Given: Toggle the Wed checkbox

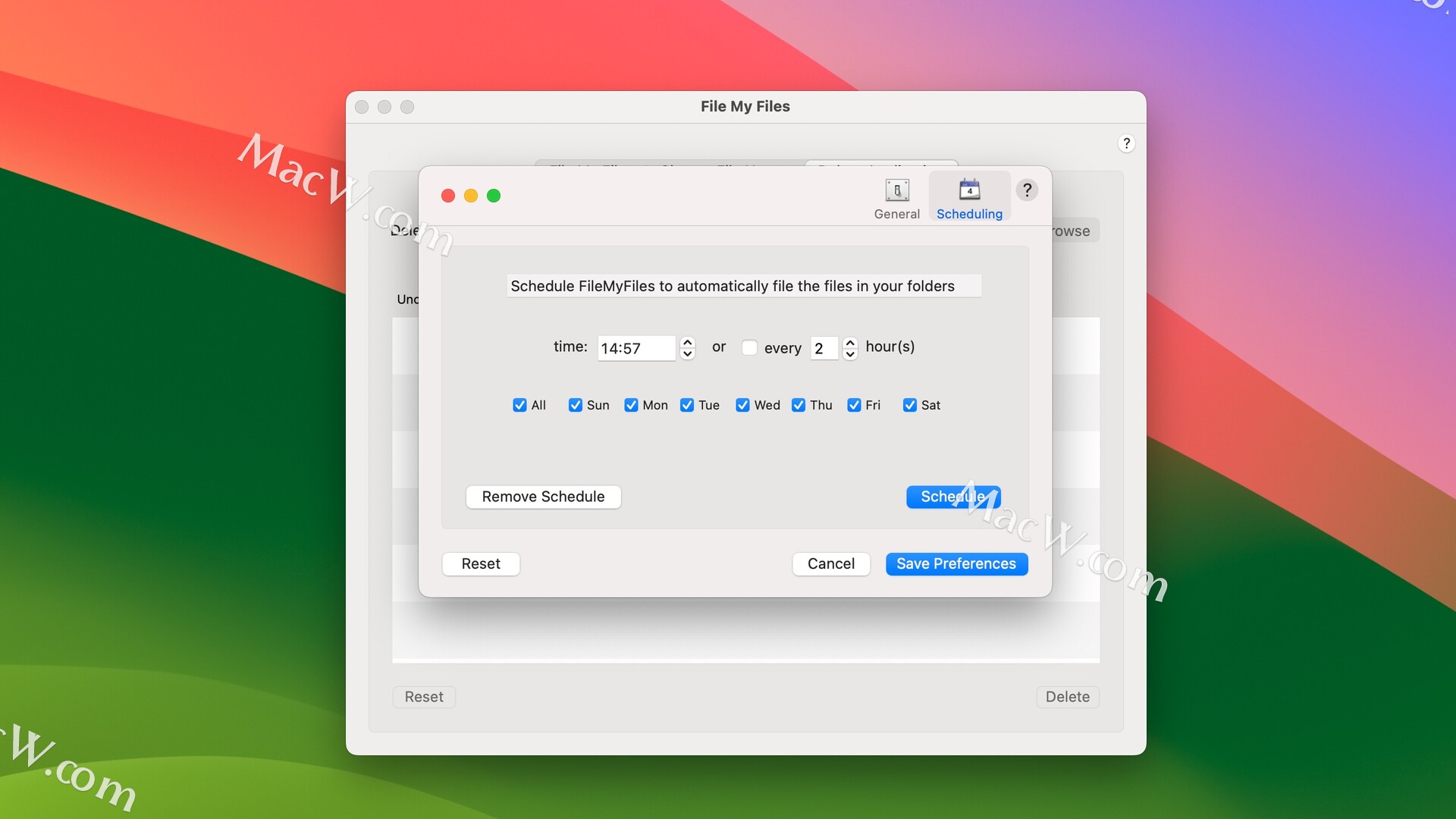Looking at the screenshot, I should tap(742, 405).
